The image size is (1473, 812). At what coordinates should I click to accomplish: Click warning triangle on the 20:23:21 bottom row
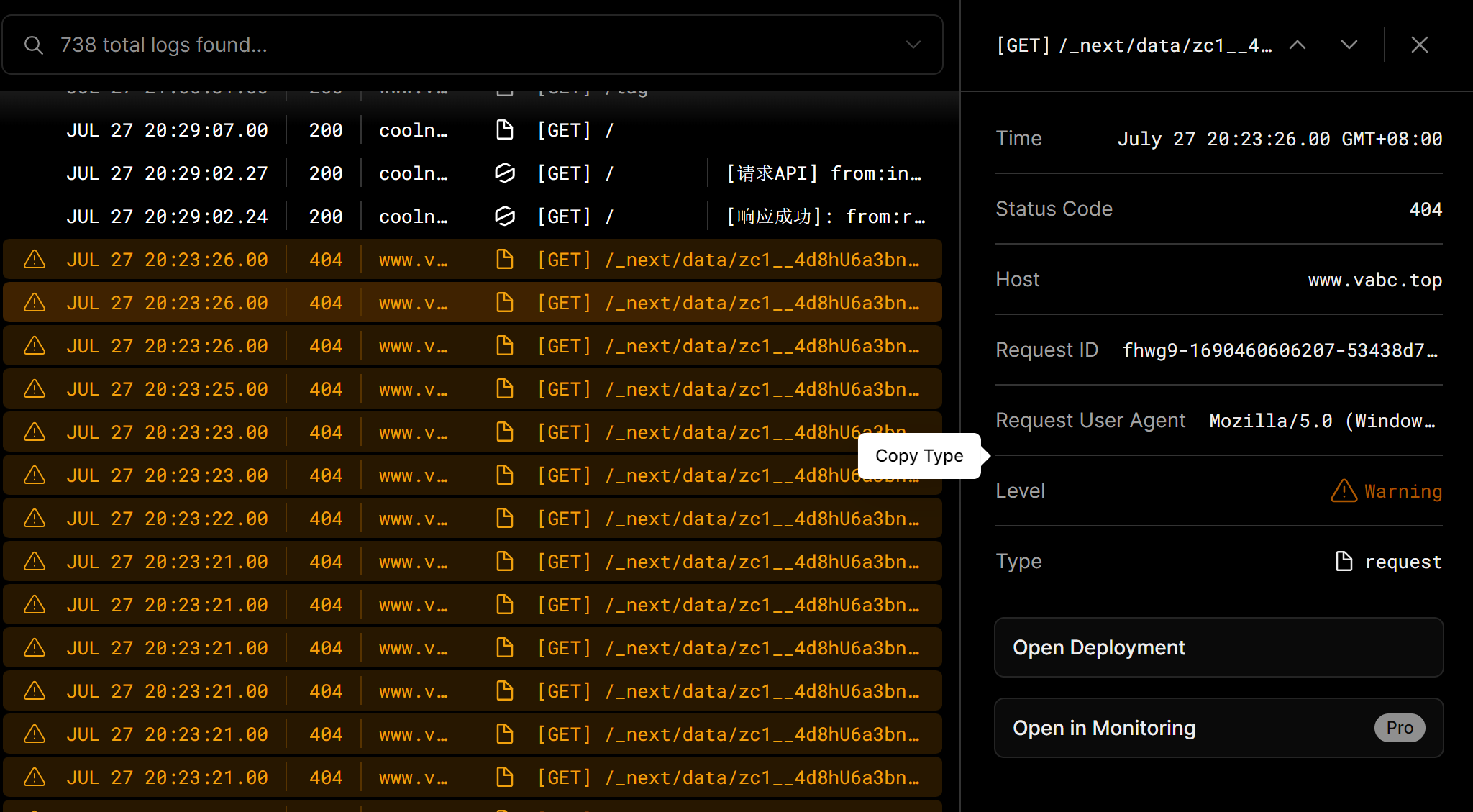(x=34, y=777)
